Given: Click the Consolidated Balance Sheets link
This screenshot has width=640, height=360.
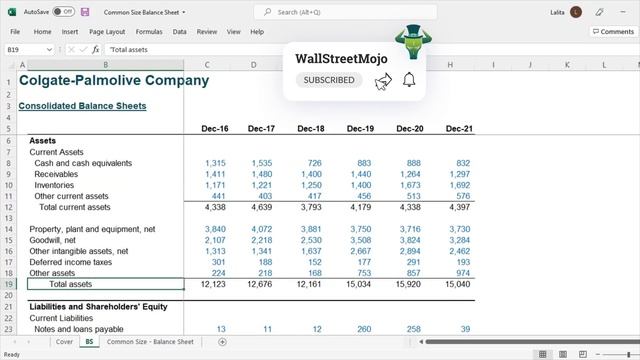Looking at the screenshot, I should [82, 106].
